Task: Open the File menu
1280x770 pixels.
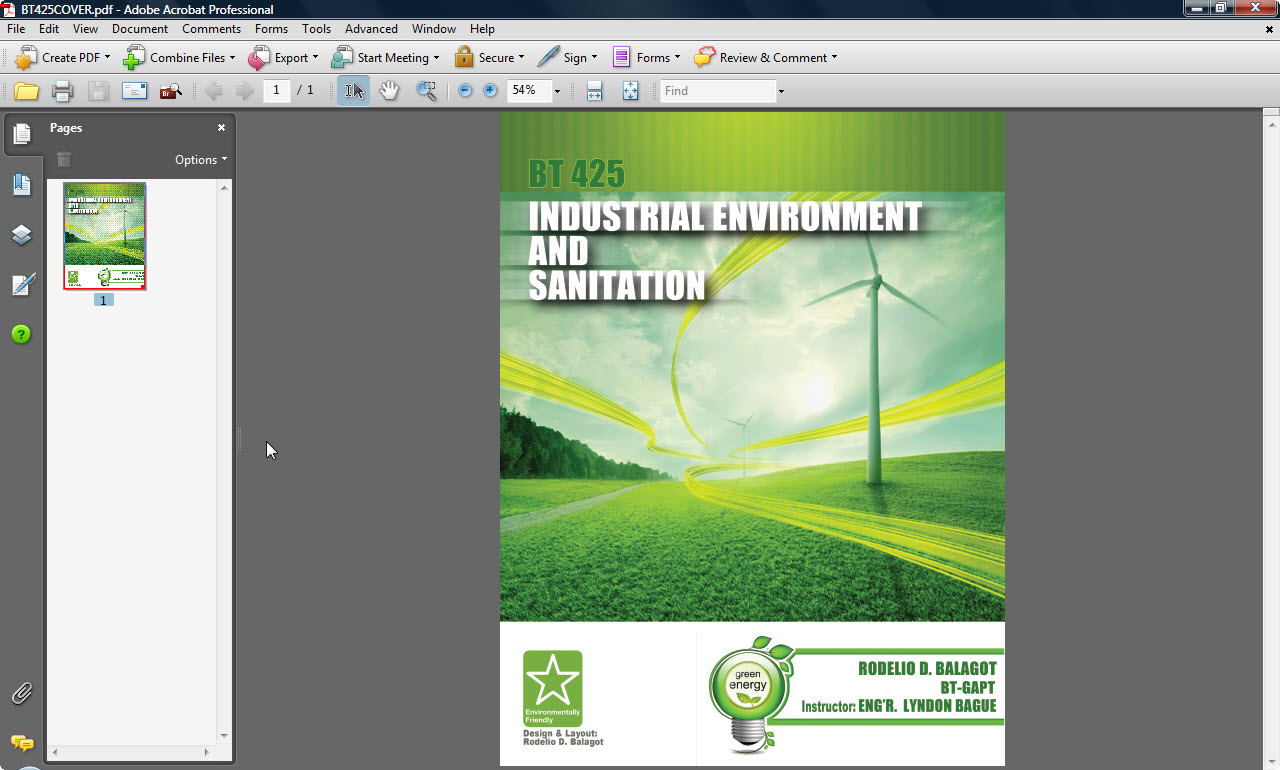Action: click(16, 29)
